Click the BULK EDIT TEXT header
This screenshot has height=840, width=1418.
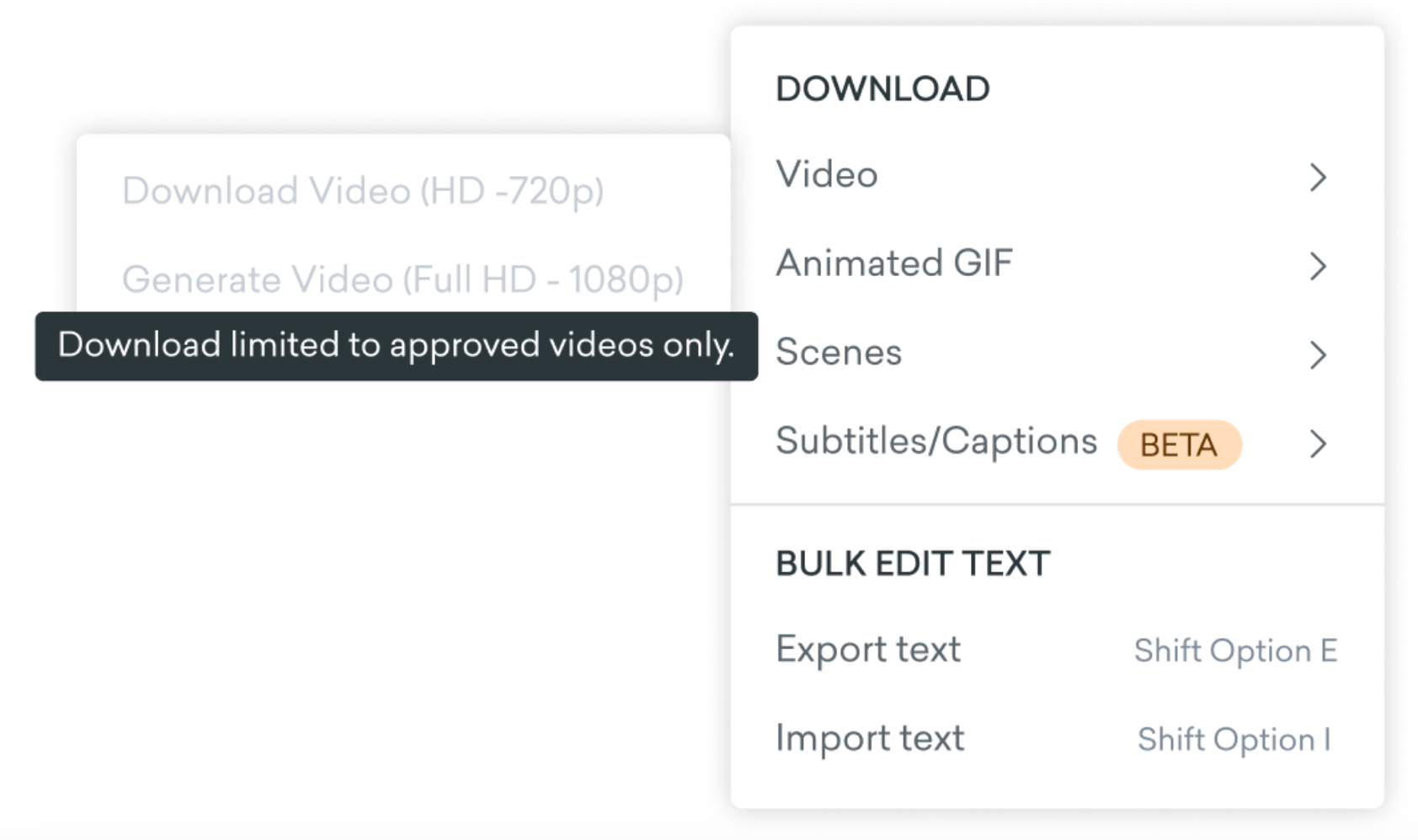point(914,563)
